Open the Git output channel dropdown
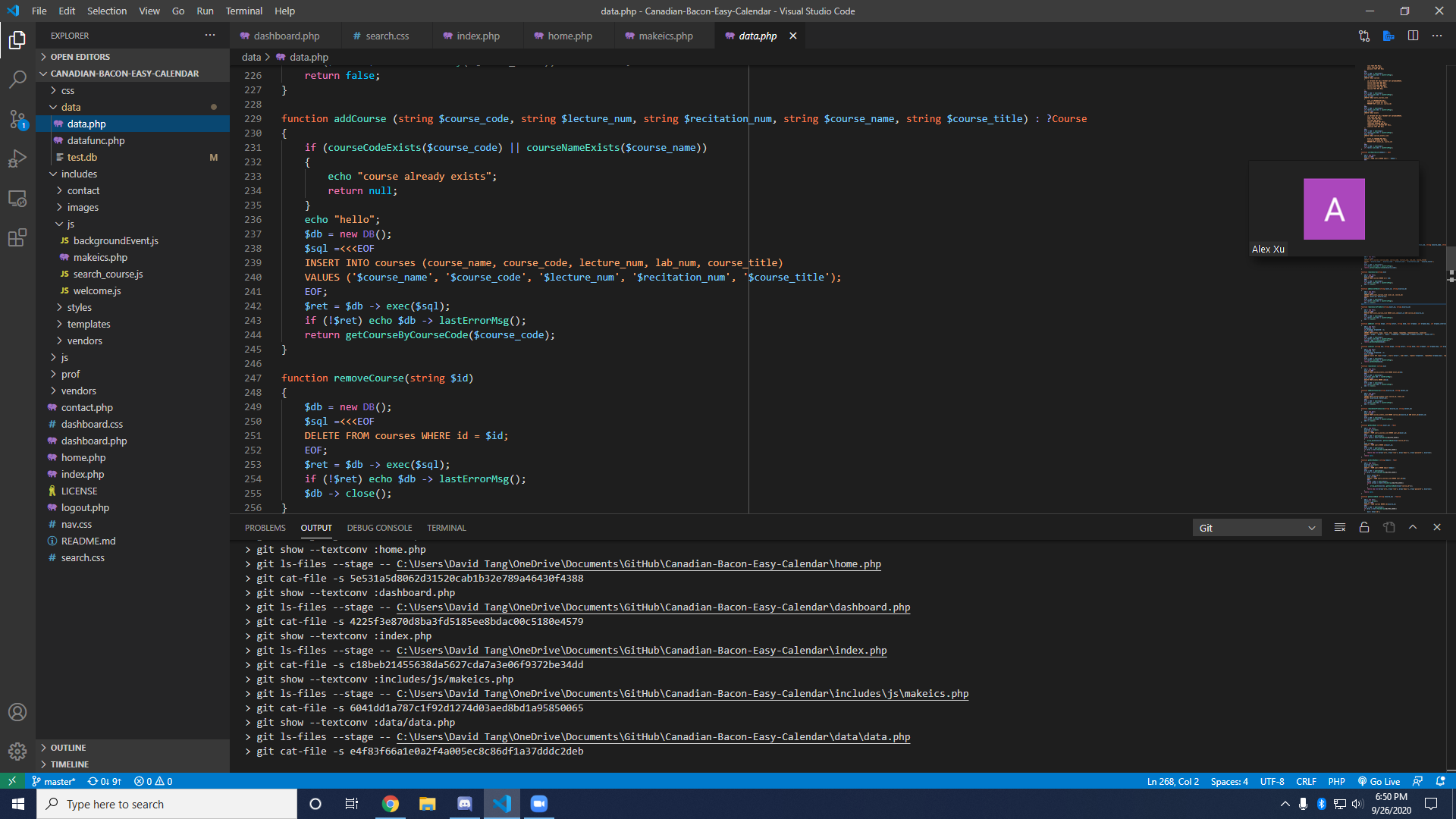 pos(1257,528)
